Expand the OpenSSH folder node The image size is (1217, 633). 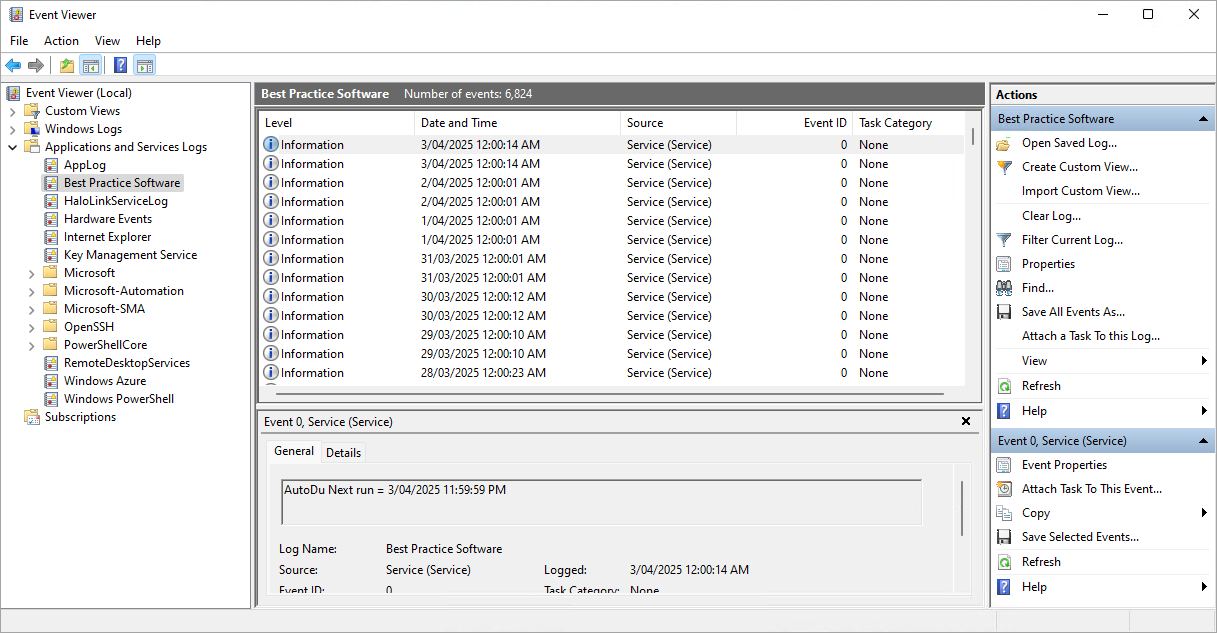(x=32, y=327)
